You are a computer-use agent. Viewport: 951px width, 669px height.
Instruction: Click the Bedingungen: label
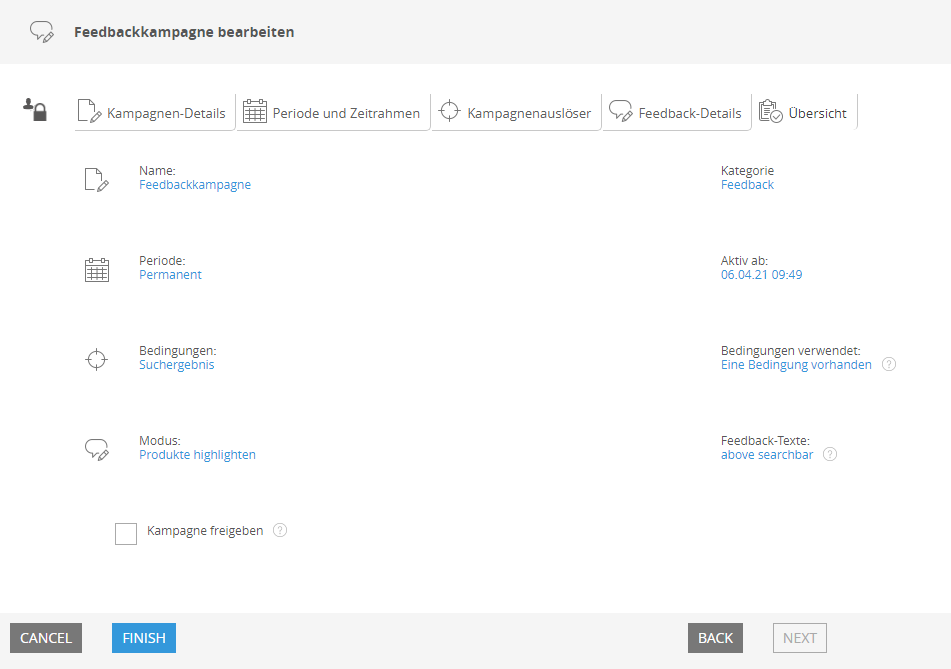[178, 351]
